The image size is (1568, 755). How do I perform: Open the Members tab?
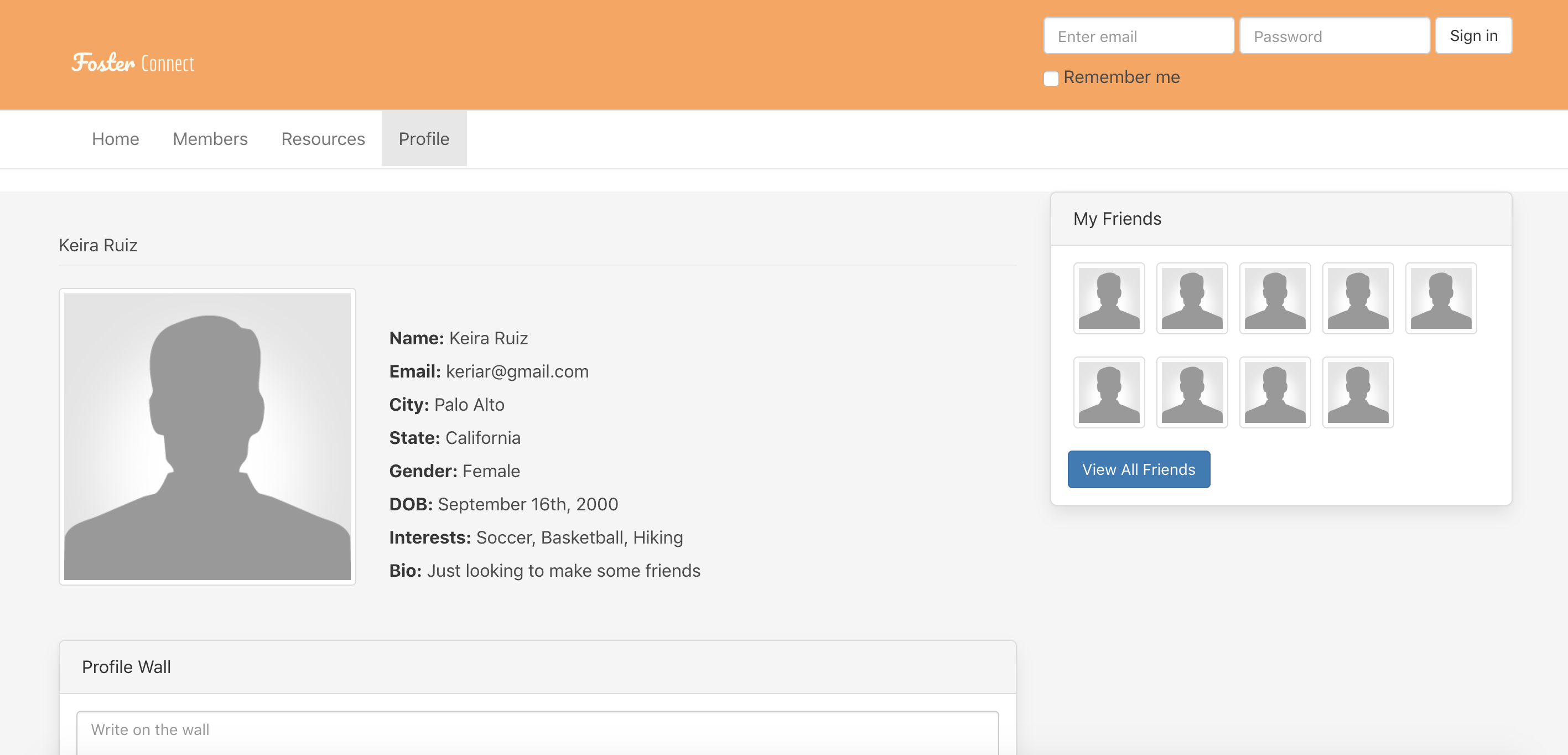[210, 139]
